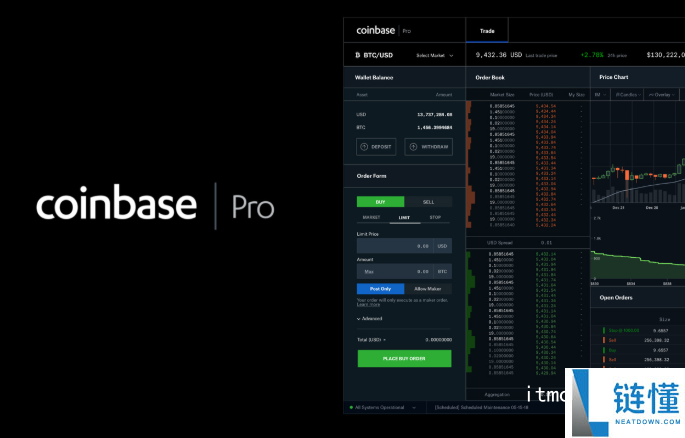Enable the Post Only option
Screen dimensions: 685x438
tap(381, 289)
